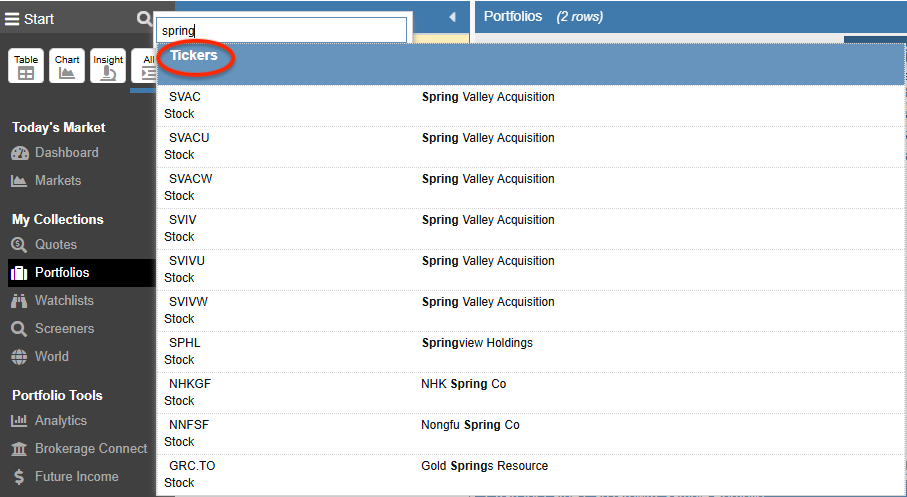Click 'Gold Springs Resource' company name

[485, 466]
